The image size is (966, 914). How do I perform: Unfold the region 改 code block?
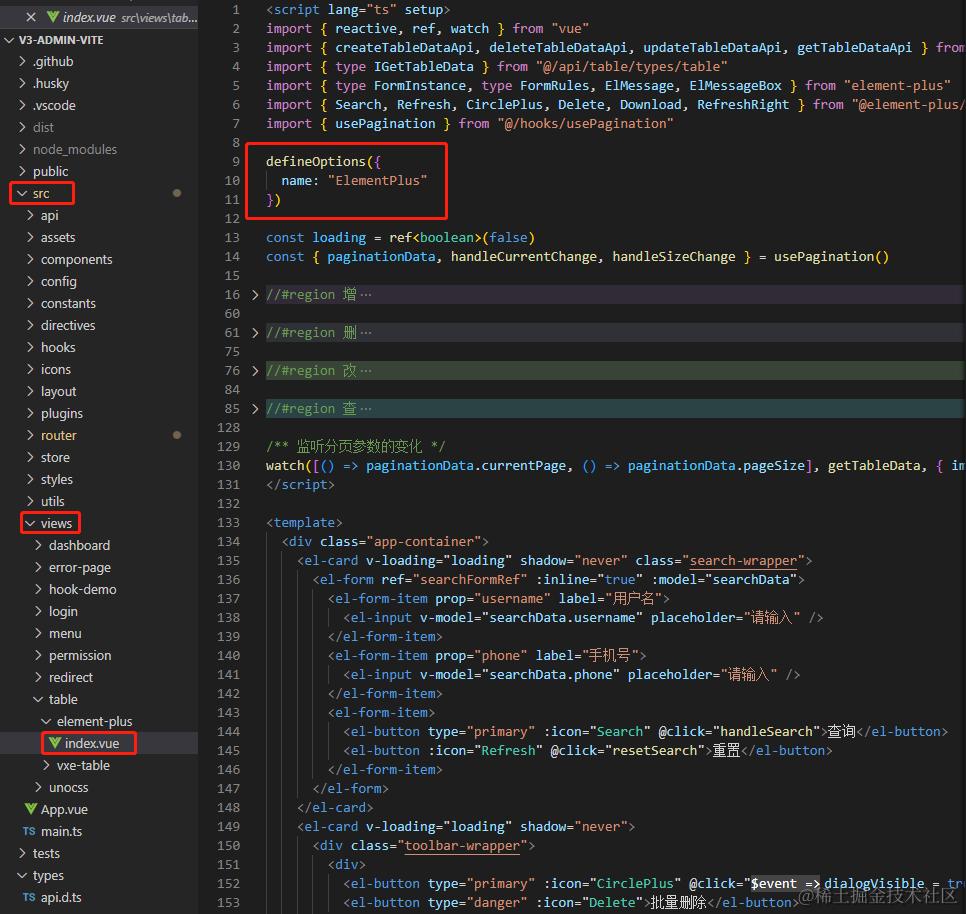pyautogui.click(x=255, y=371)
